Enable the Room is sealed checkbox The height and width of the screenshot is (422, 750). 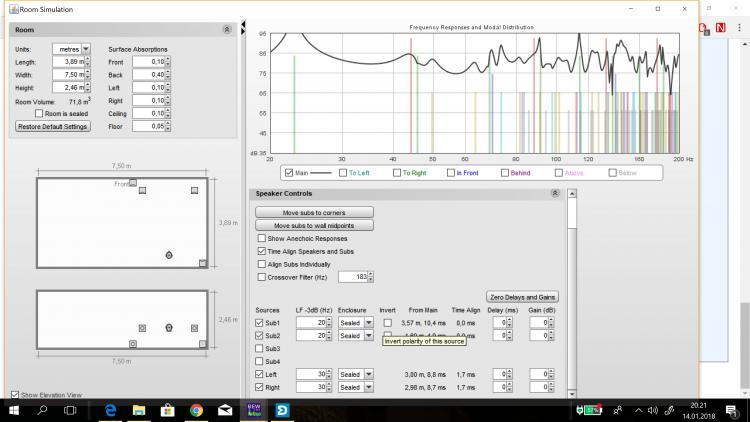click(39, 113)
